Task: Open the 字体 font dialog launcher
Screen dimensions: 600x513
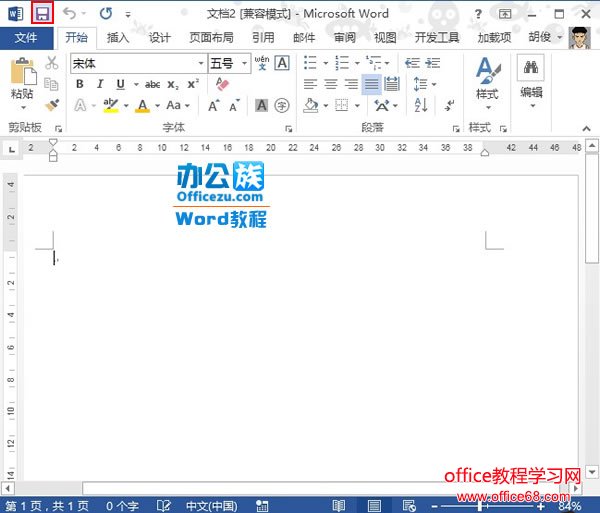Action: pyautogui.click(x=289, y=129)
